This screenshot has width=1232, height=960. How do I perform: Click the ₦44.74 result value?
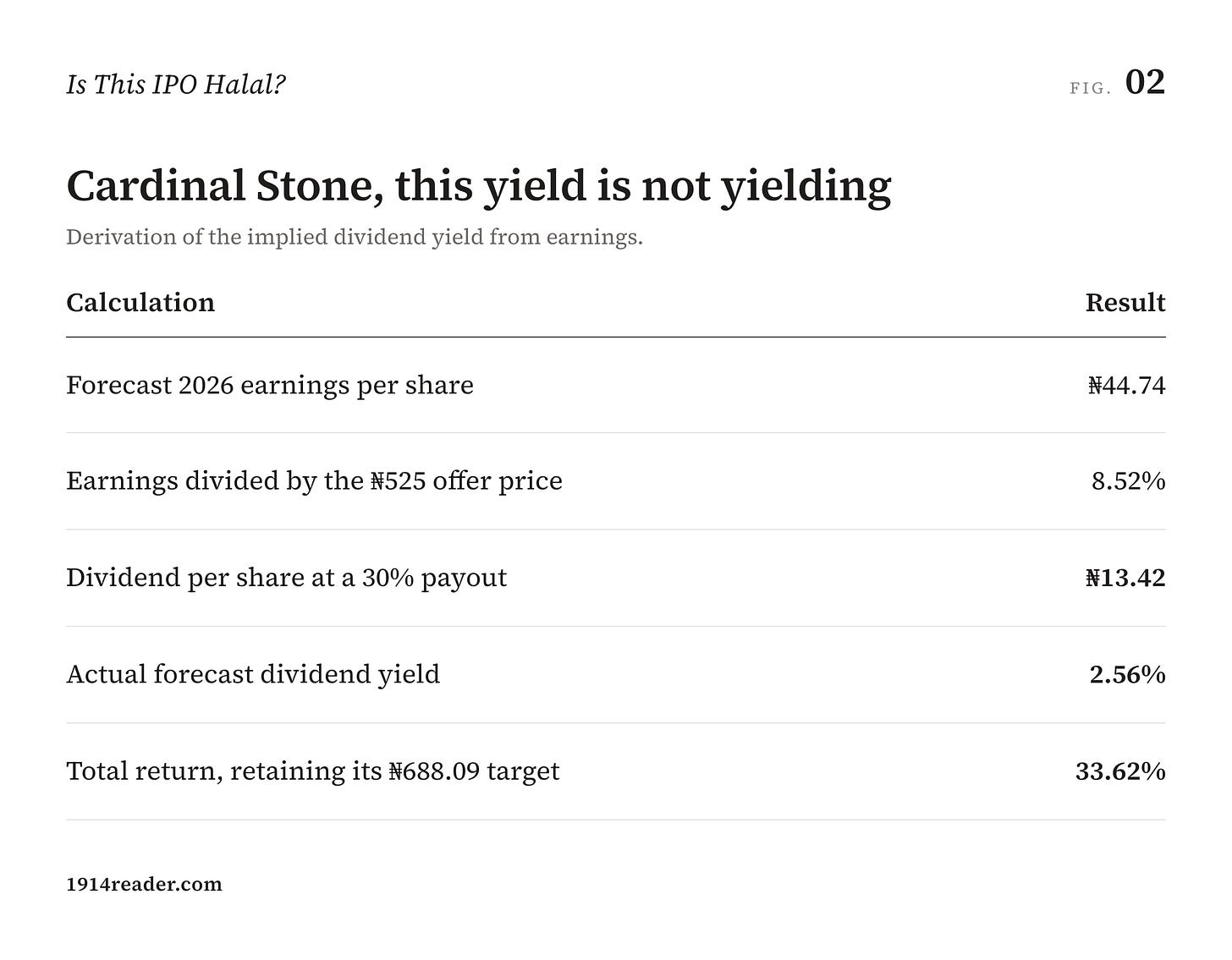pyautogui.click(x=1127, y=386)
